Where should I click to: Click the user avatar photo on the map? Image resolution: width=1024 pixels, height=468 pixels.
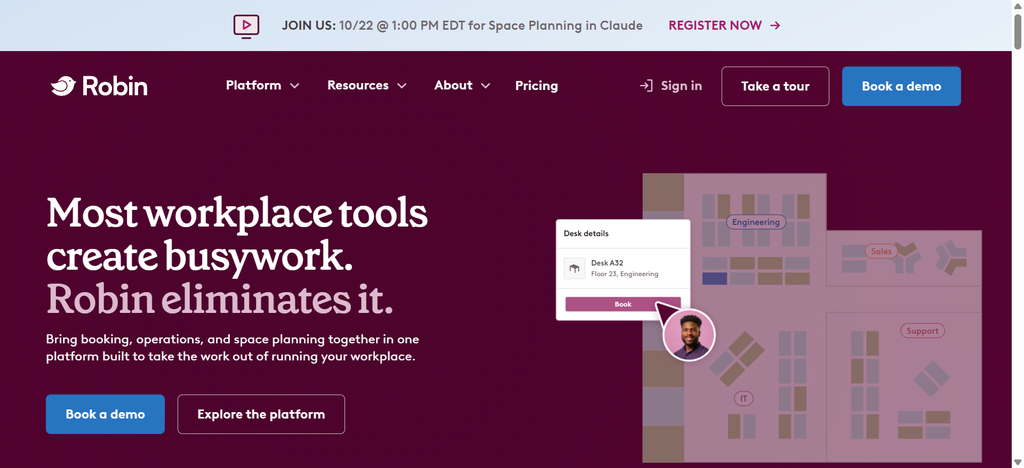[689, 335]
